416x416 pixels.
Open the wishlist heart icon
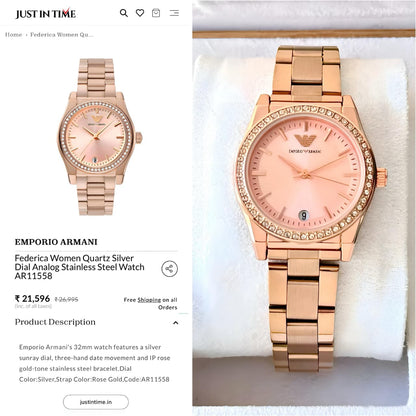[140, 13]
